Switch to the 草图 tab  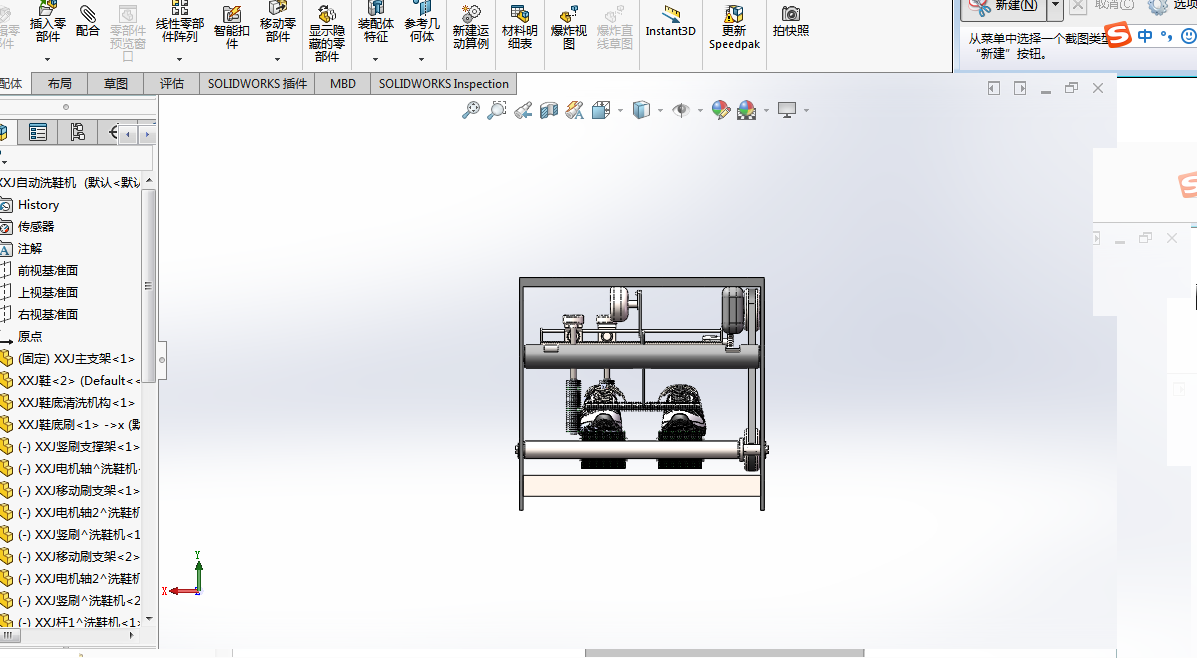116,84
